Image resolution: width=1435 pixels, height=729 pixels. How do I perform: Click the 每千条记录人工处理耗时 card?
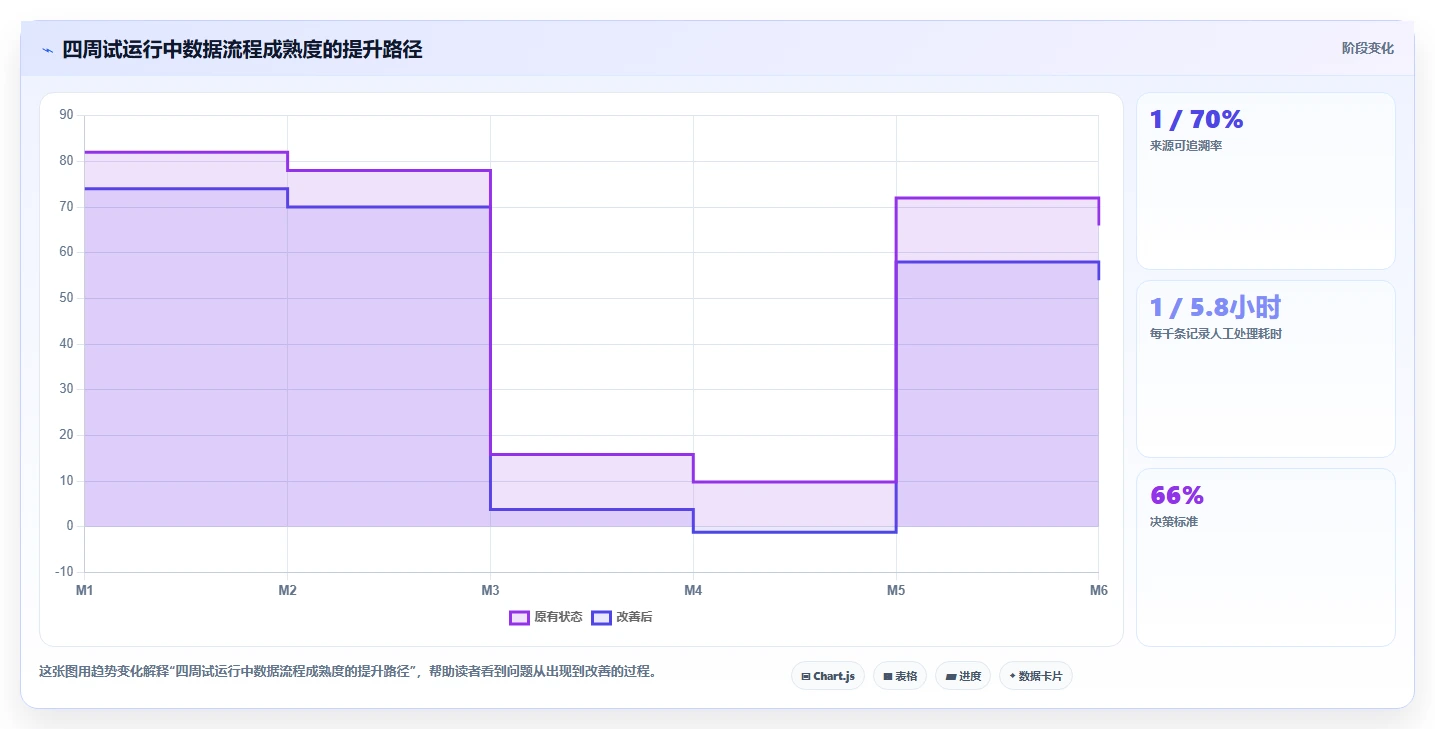(1266, 369)
